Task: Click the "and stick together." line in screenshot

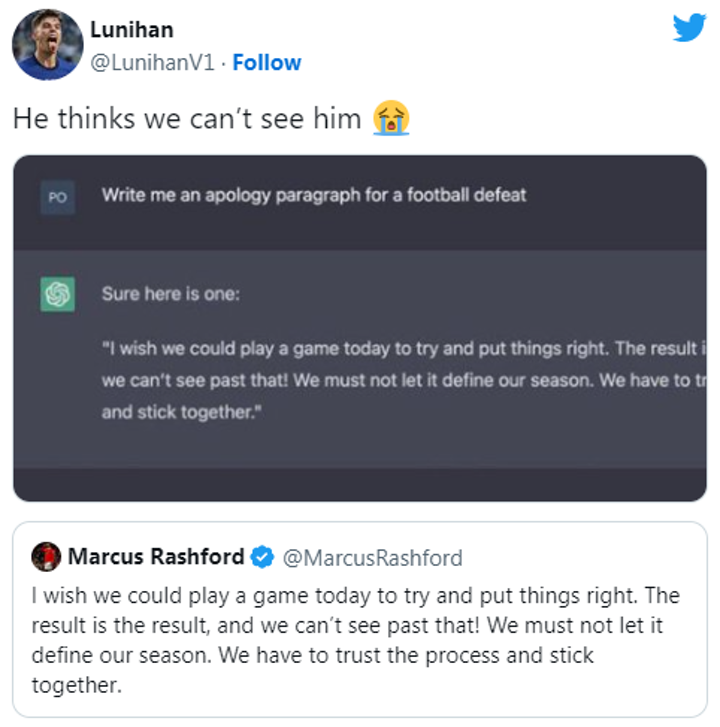Action: [x=180, y=412]
